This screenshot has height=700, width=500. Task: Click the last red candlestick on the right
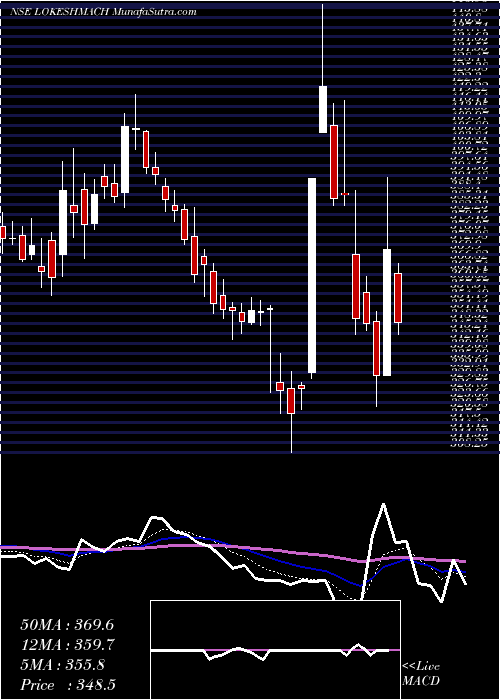coord(398,298)
